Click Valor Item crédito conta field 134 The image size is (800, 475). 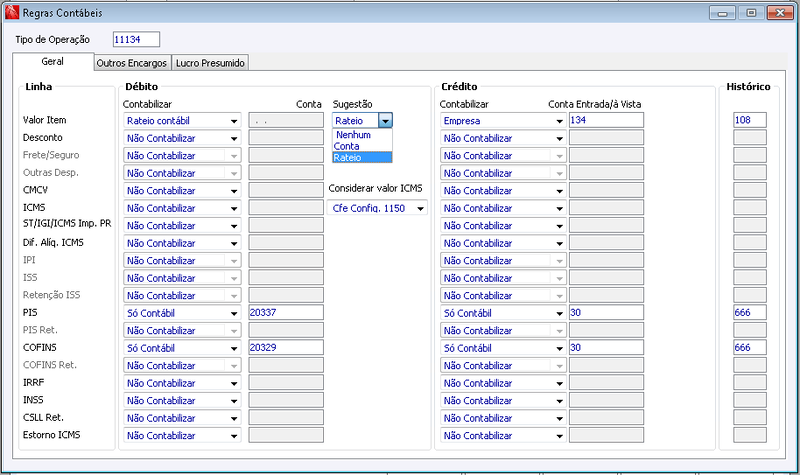tap(606, 120)
